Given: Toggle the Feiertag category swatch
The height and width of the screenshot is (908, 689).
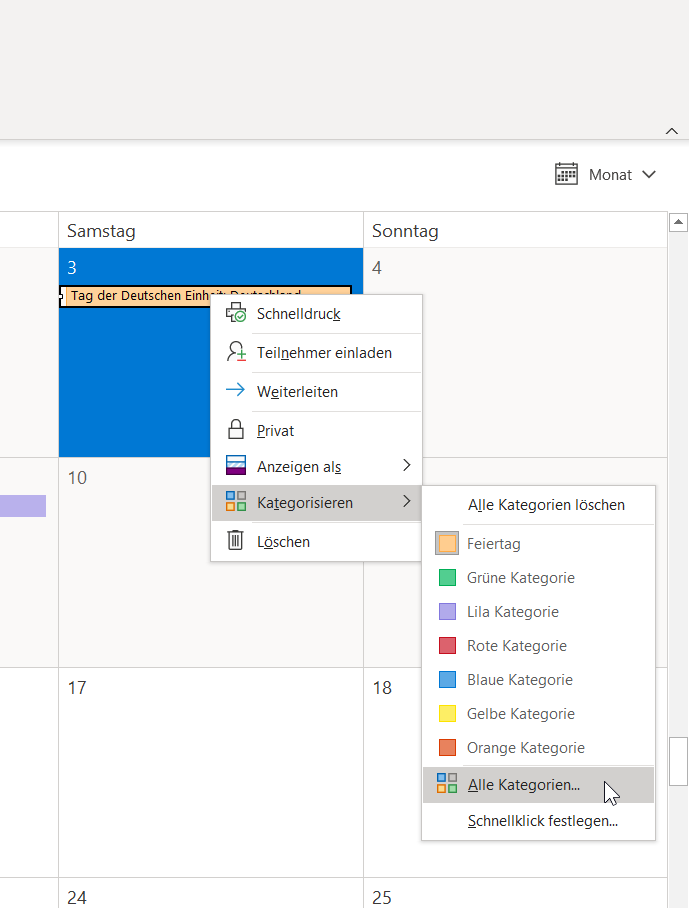Looking at the screenshot, I should (x=447, y=543).
